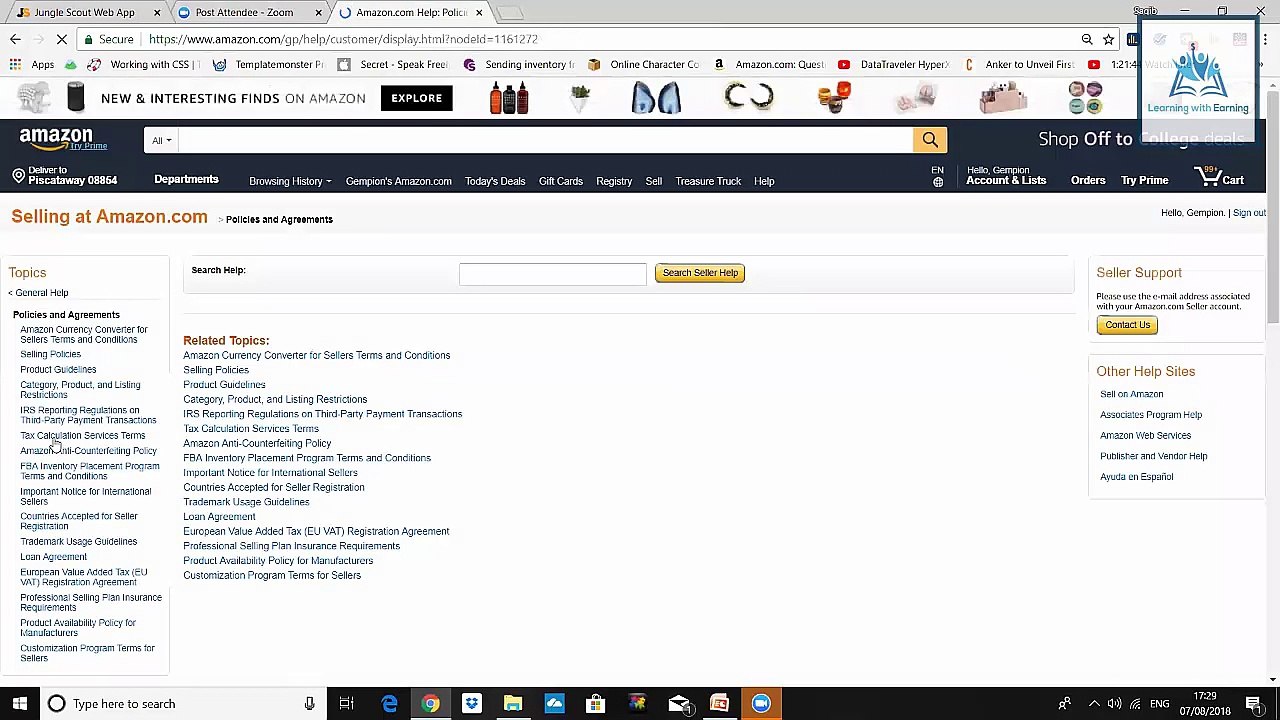Click the browser address bar URL
Image resolution: width=1280 pixels, height=720 pixels.
point(343,39)
